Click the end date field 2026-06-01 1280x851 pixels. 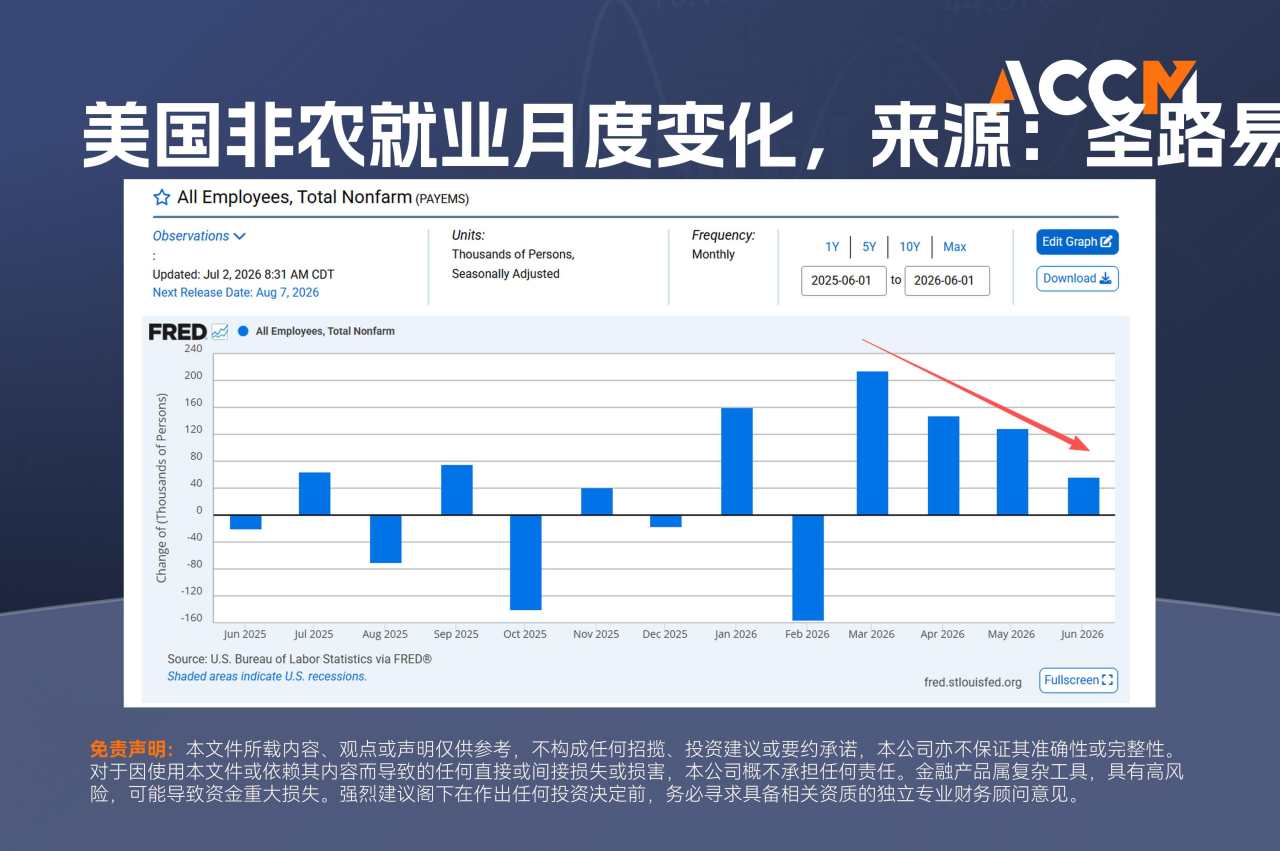(x=947, y=281)
